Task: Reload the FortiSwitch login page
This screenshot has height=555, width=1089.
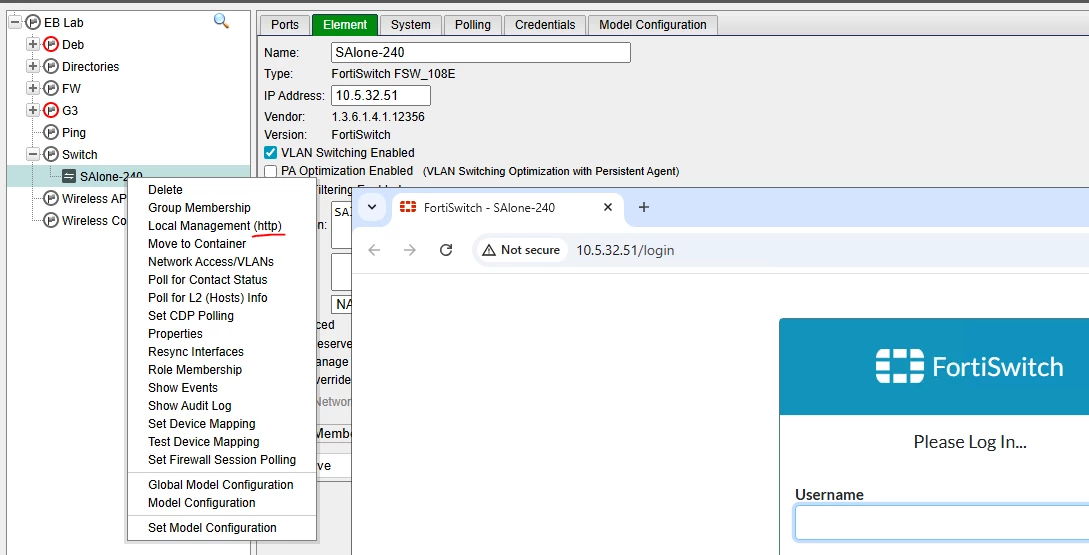Action: [446, 250]
